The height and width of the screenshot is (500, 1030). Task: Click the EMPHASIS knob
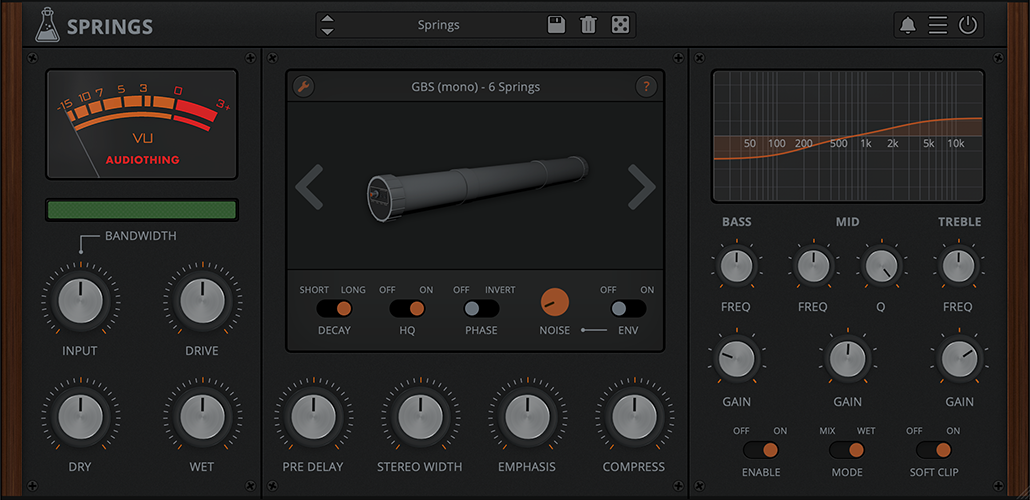[527, 417]
